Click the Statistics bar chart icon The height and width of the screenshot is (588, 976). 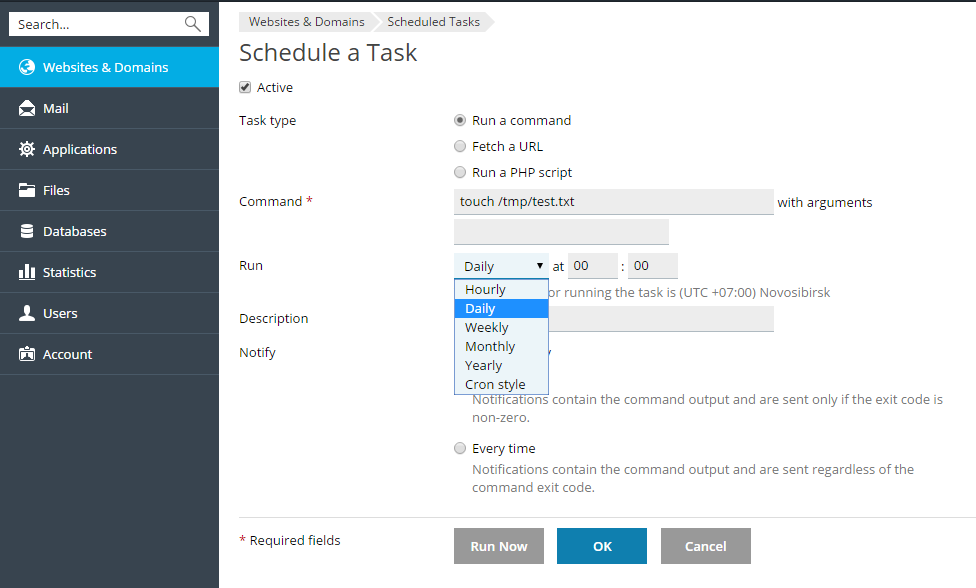[x=27, y=273]
